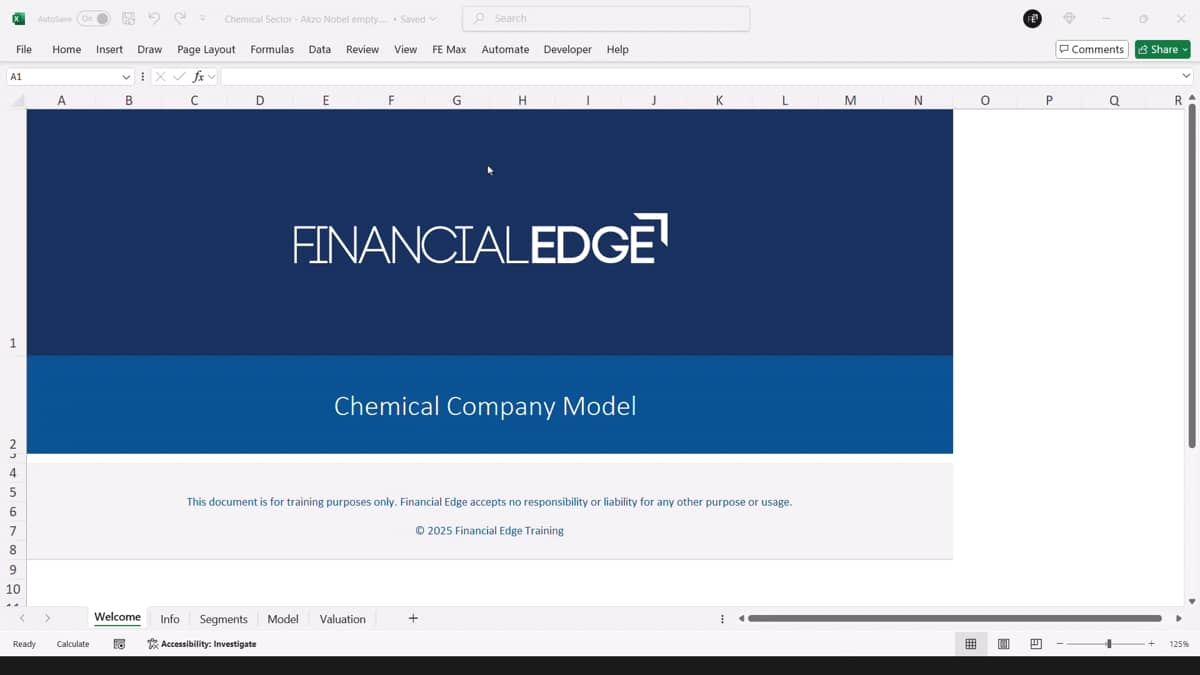Open the Review ribbon tab
This screenshot has height=675, width=1200.
click(362, 49)
